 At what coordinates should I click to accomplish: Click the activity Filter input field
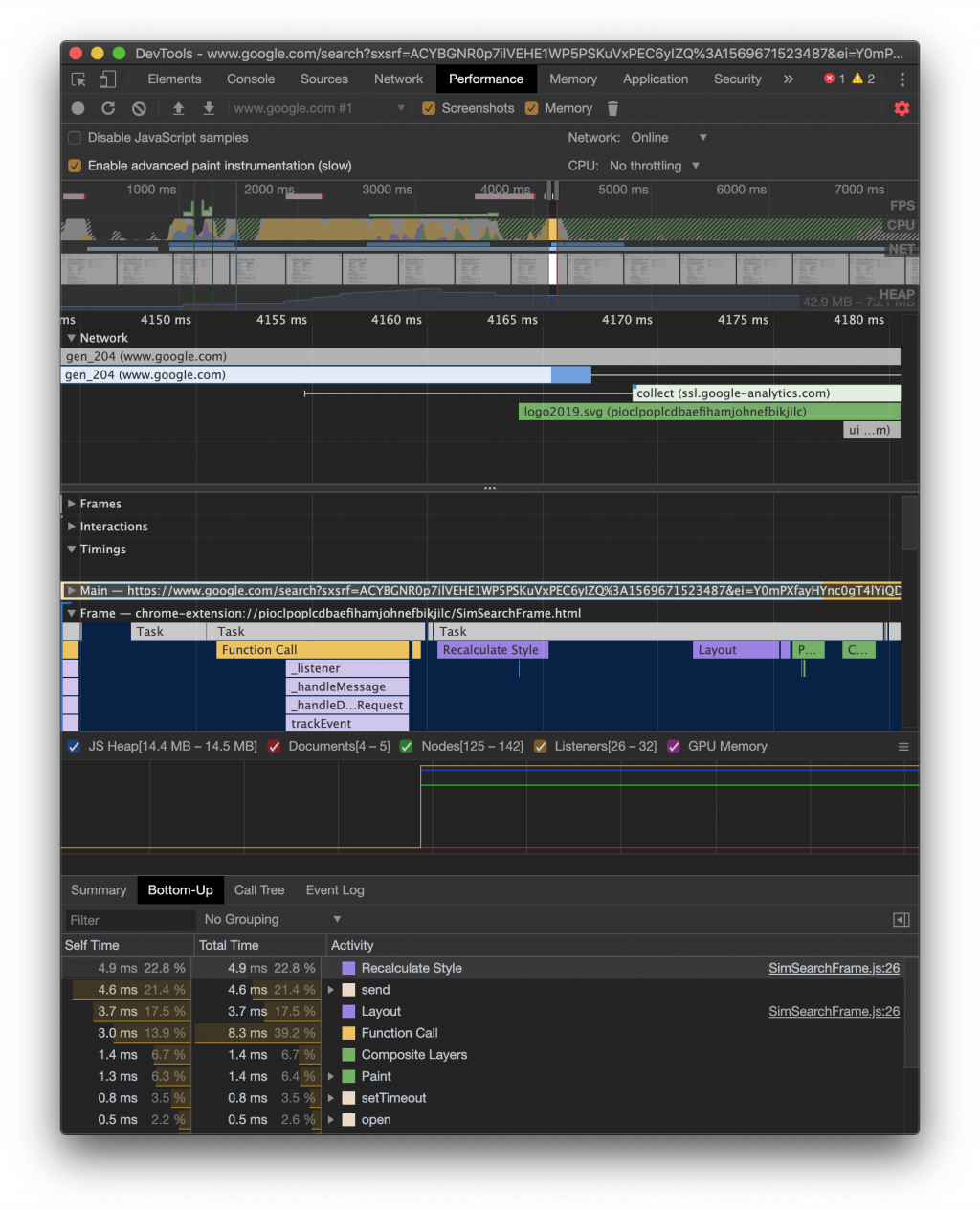[x=129, y=920]
